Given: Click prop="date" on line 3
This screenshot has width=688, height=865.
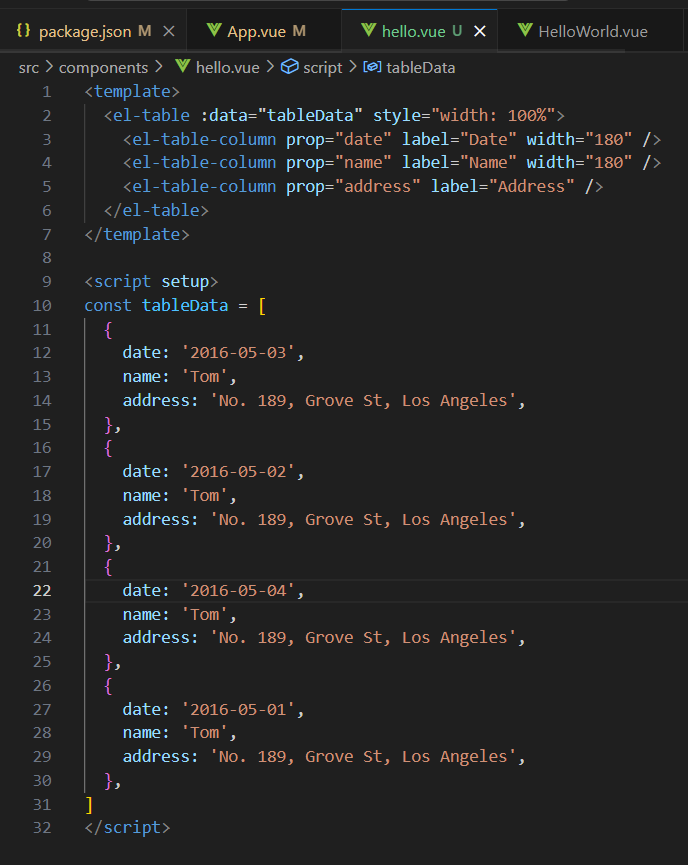Looking at the screenshot, I should click(x=339, y=140).
